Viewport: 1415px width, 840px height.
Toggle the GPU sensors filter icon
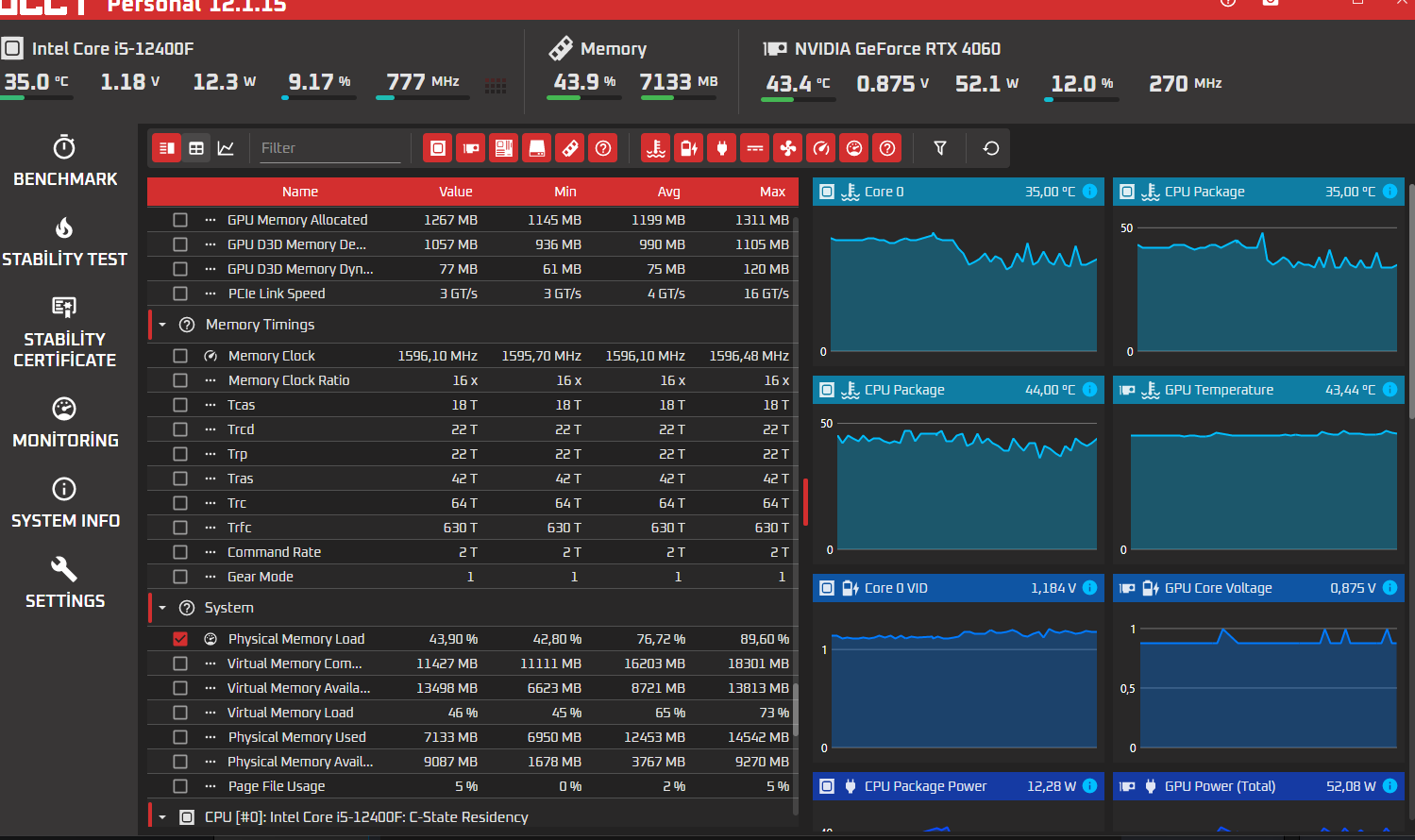(470, 148)
